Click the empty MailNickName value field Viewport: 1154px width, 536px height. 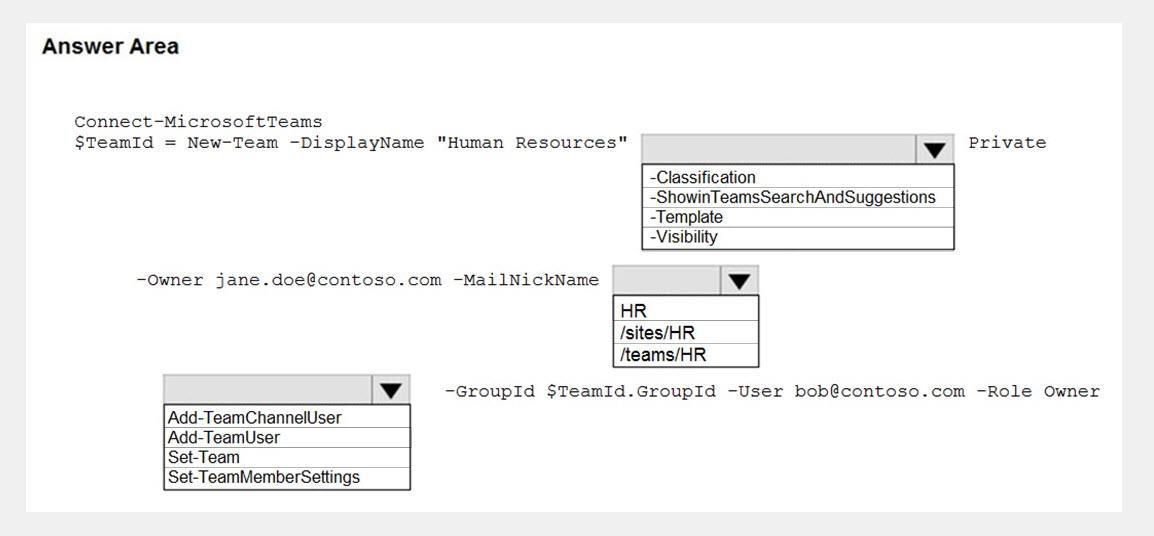pos(667,281)
